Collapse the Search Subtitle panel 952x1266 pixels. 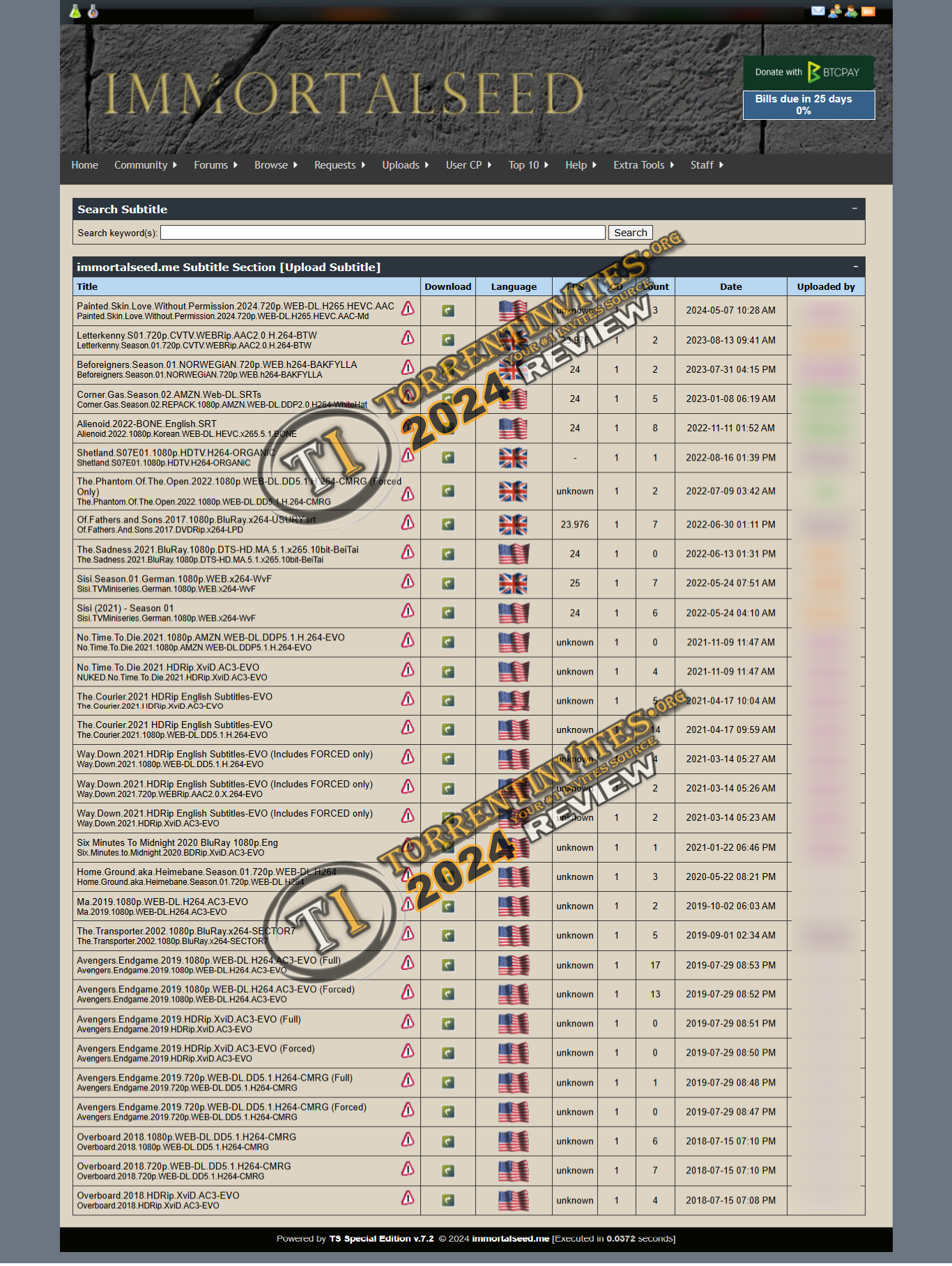coord(854,208)
